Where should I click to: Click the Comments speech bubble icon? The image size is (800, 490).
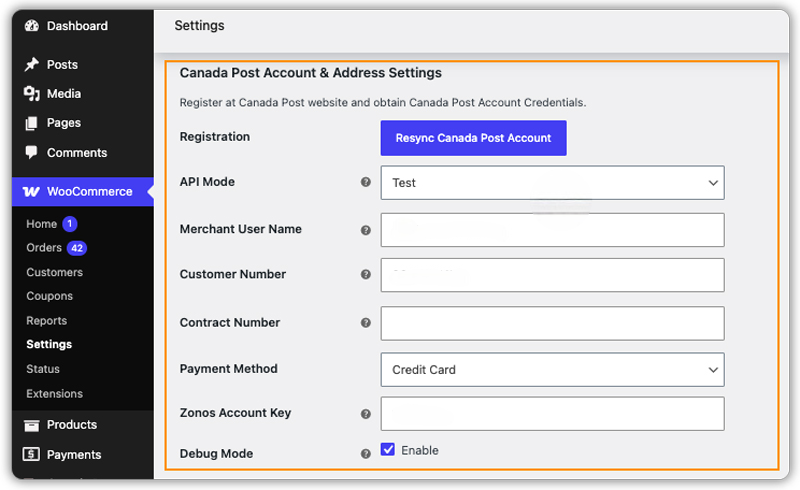[x=32, y=152]
